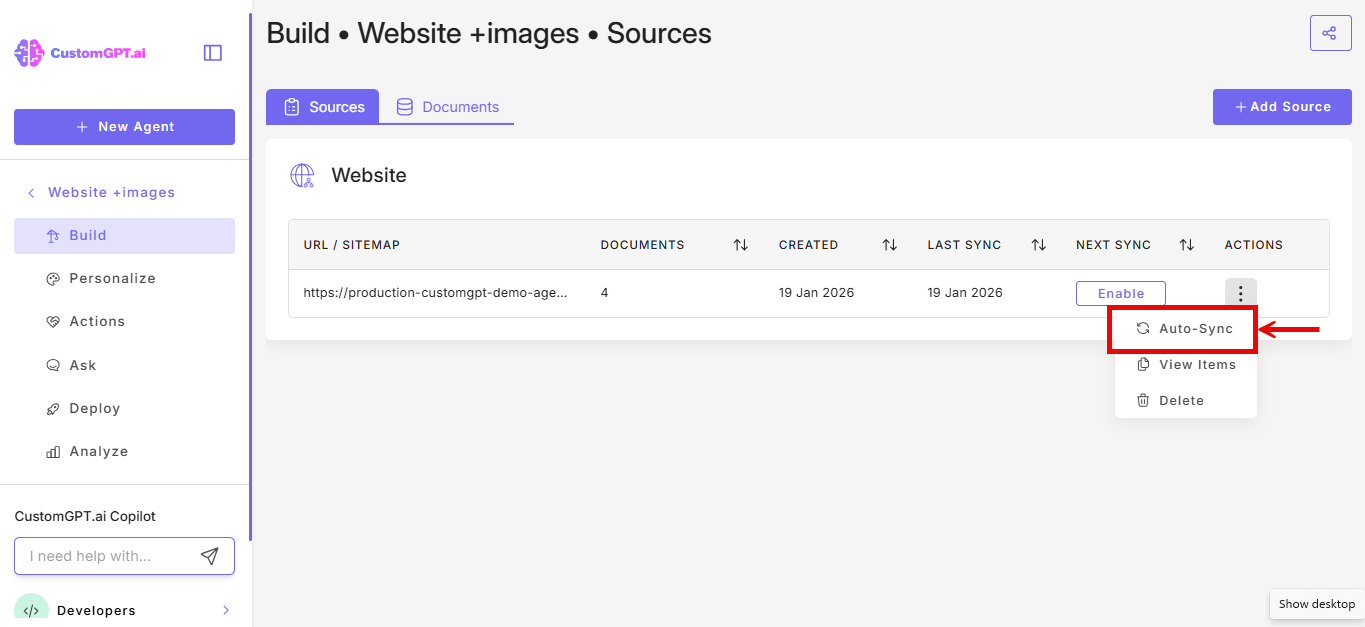Click the share icon button
Viewport: 1365px width, 627px height.
pyautogui.click(x=1330, y=33)
